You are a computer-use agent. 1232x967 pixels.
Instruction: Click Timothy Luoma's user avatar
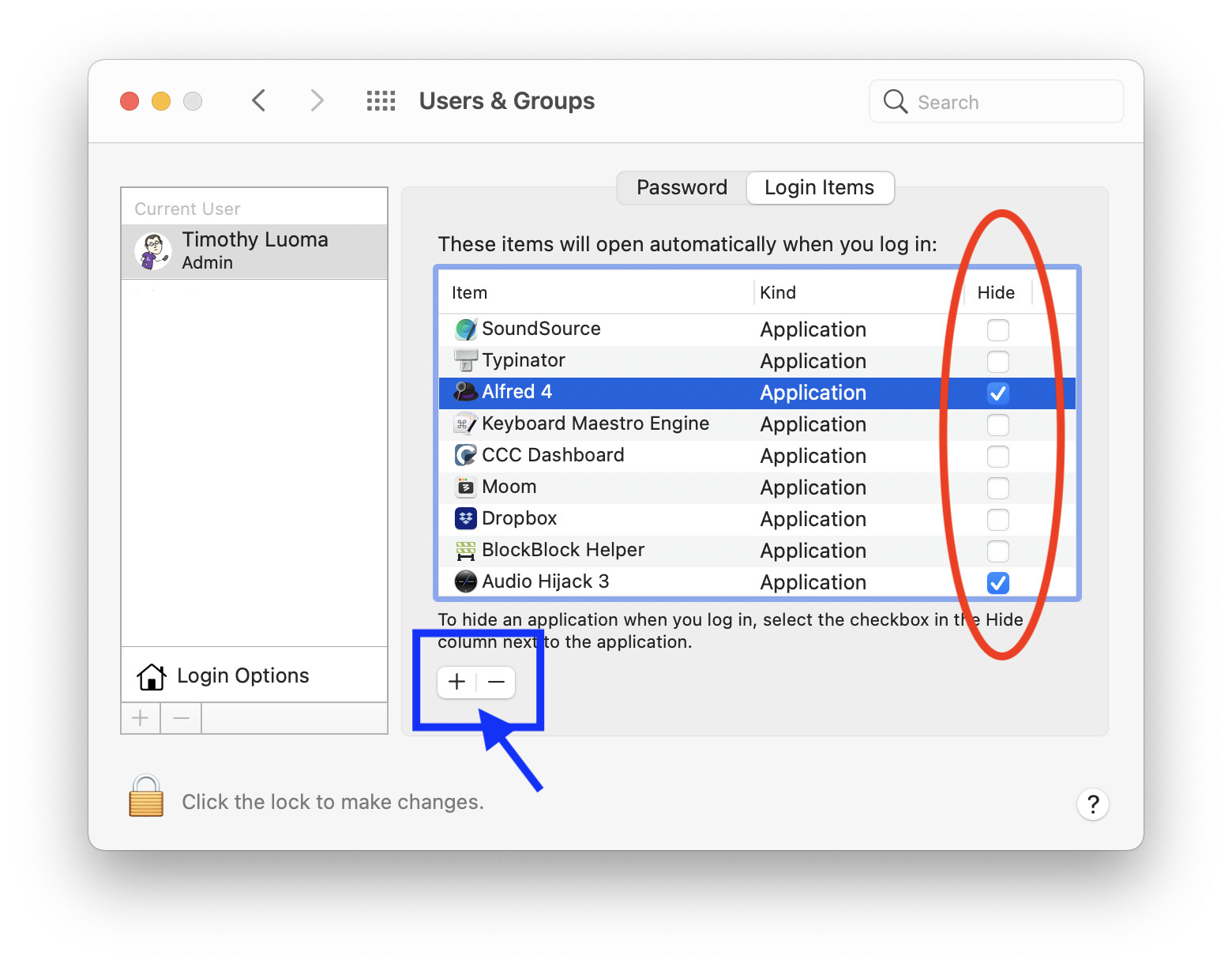(153, 251)
